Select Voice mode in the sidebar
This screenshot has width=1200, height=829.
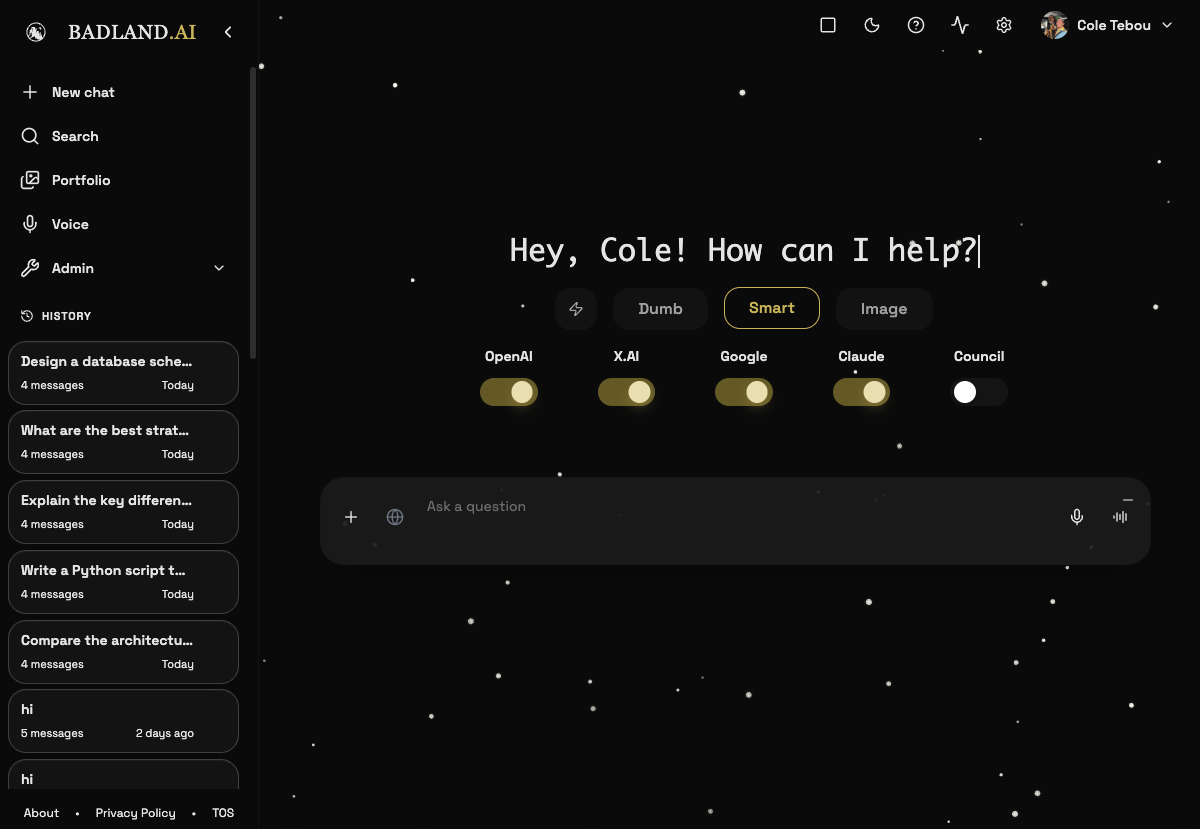pyautogui.click(x=72, y=224)
